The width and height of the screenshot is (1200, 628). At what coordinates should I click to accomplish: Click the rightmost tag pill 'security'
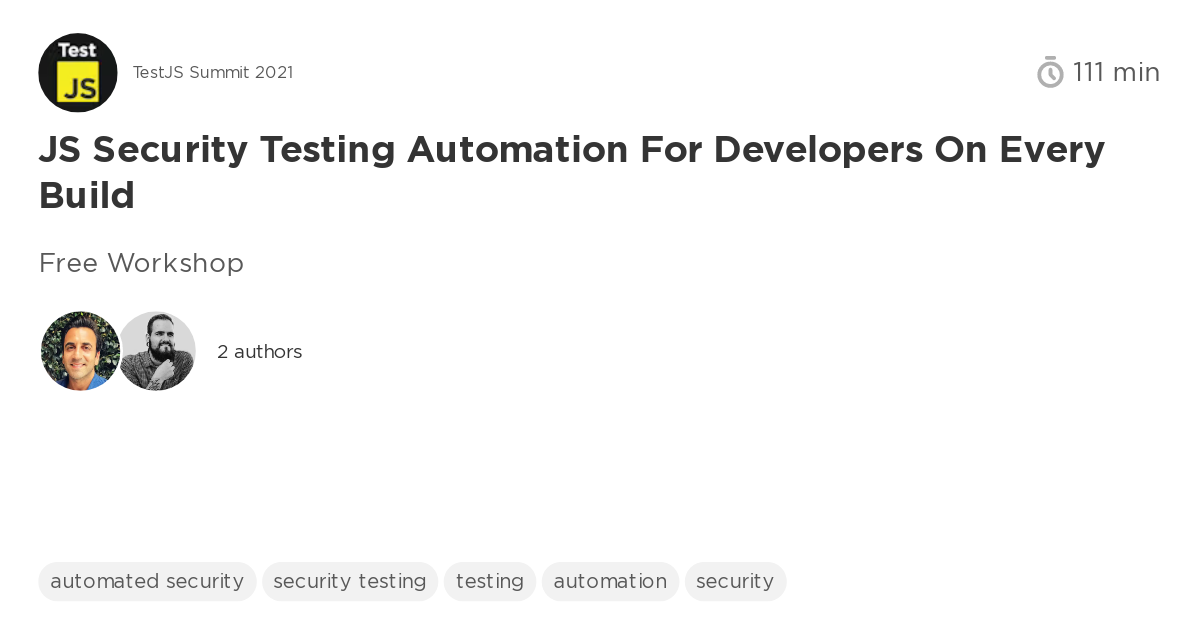(x=735, y=582)
